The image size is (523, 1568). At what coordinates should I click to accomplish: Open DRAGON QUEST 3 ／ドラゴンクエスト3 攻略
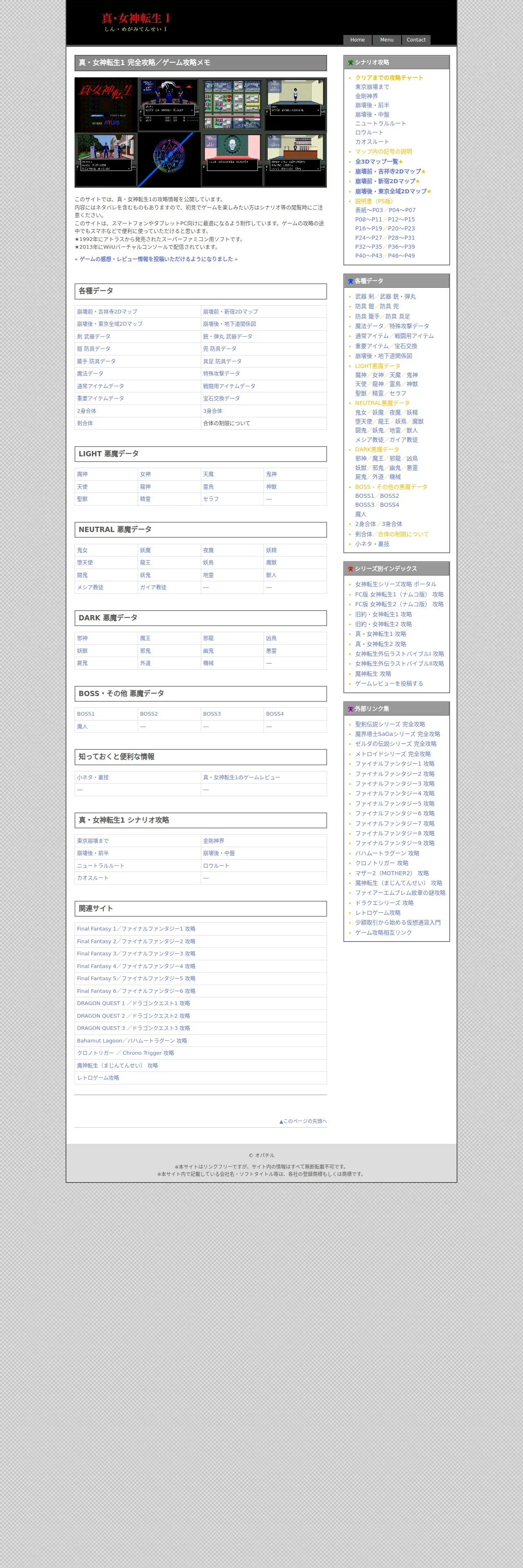pyautogui.click(x=133, y=1029)
